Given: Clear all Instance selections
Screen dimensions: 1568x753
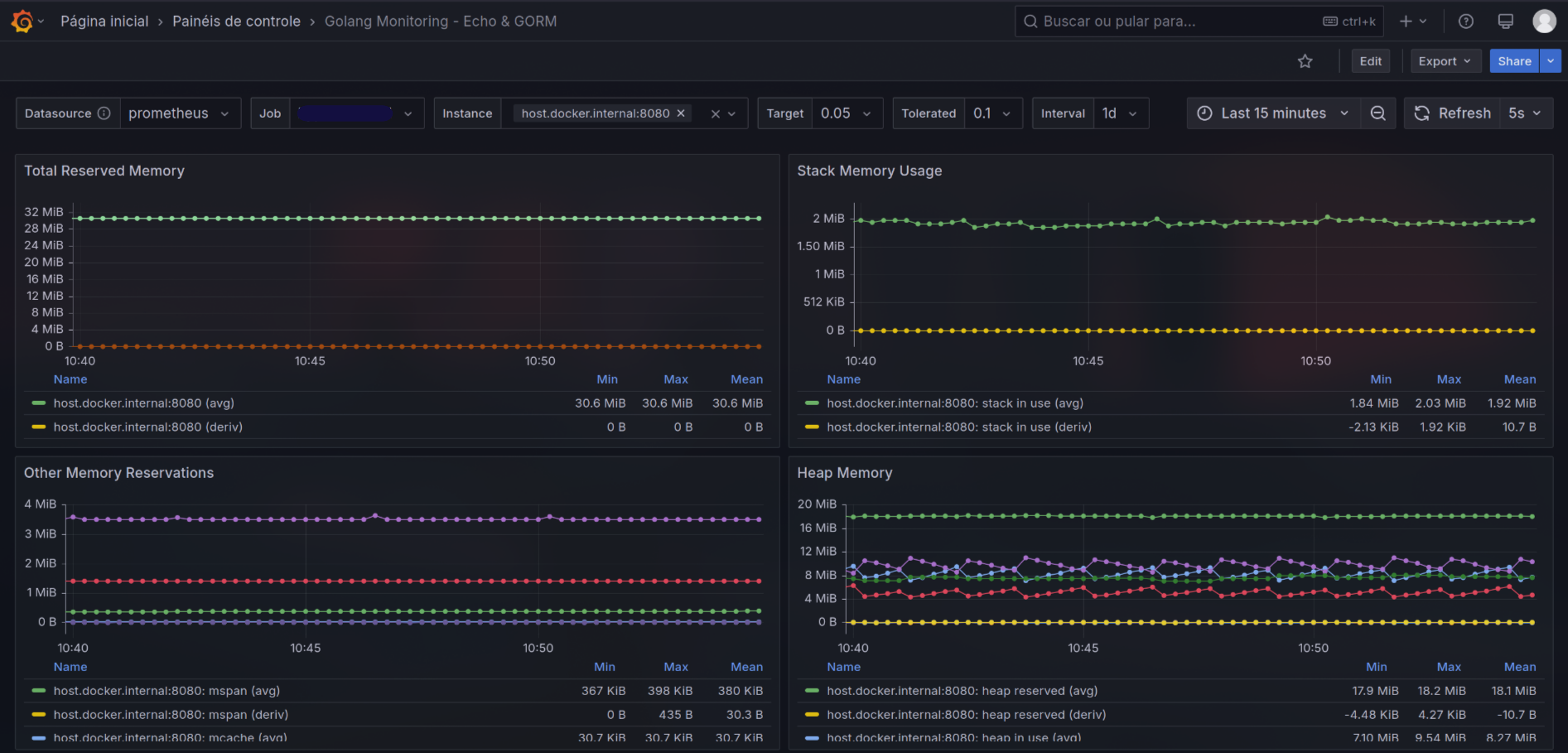Looking at the screenshot, I should tap(715, 114).
